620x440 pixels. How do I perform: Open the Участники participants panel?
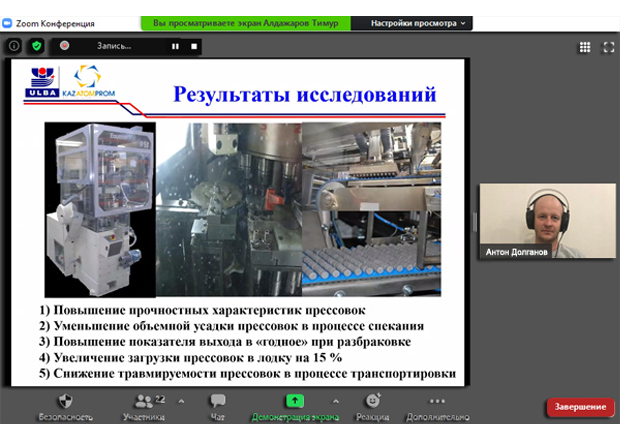click(x=144, y=407)
